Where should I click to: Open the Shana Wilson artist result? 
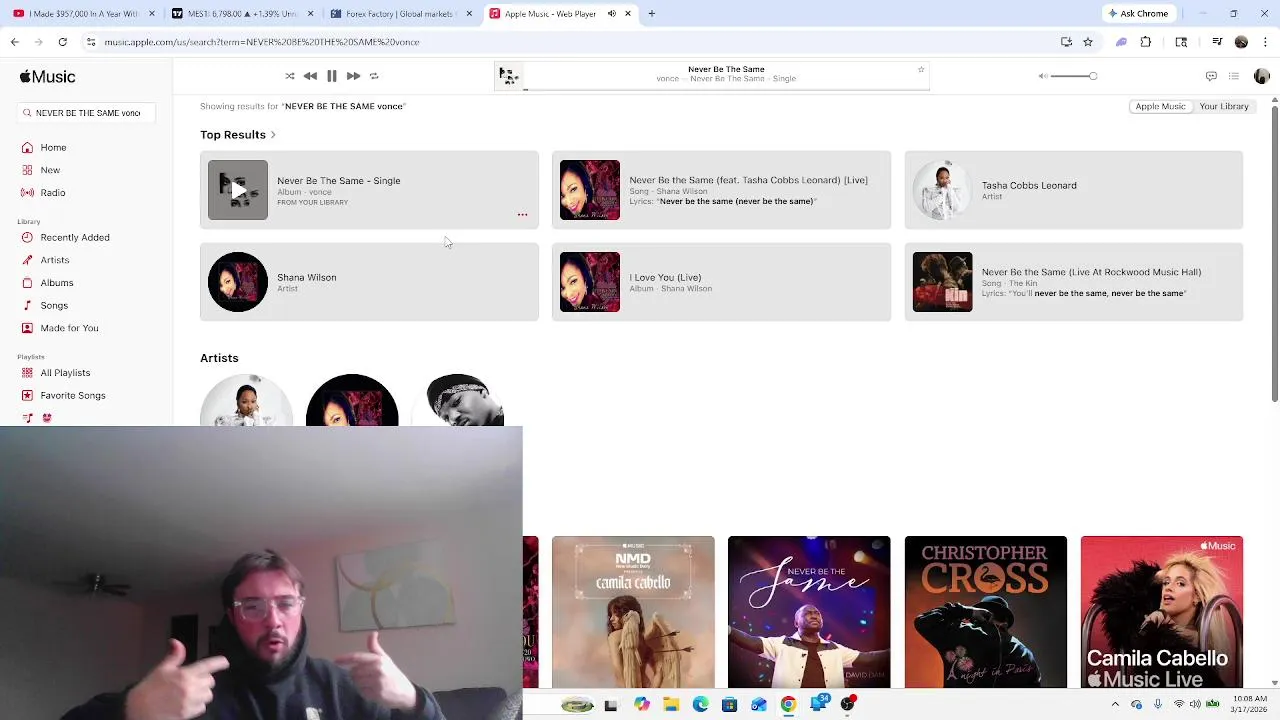(x=369, y=282)
